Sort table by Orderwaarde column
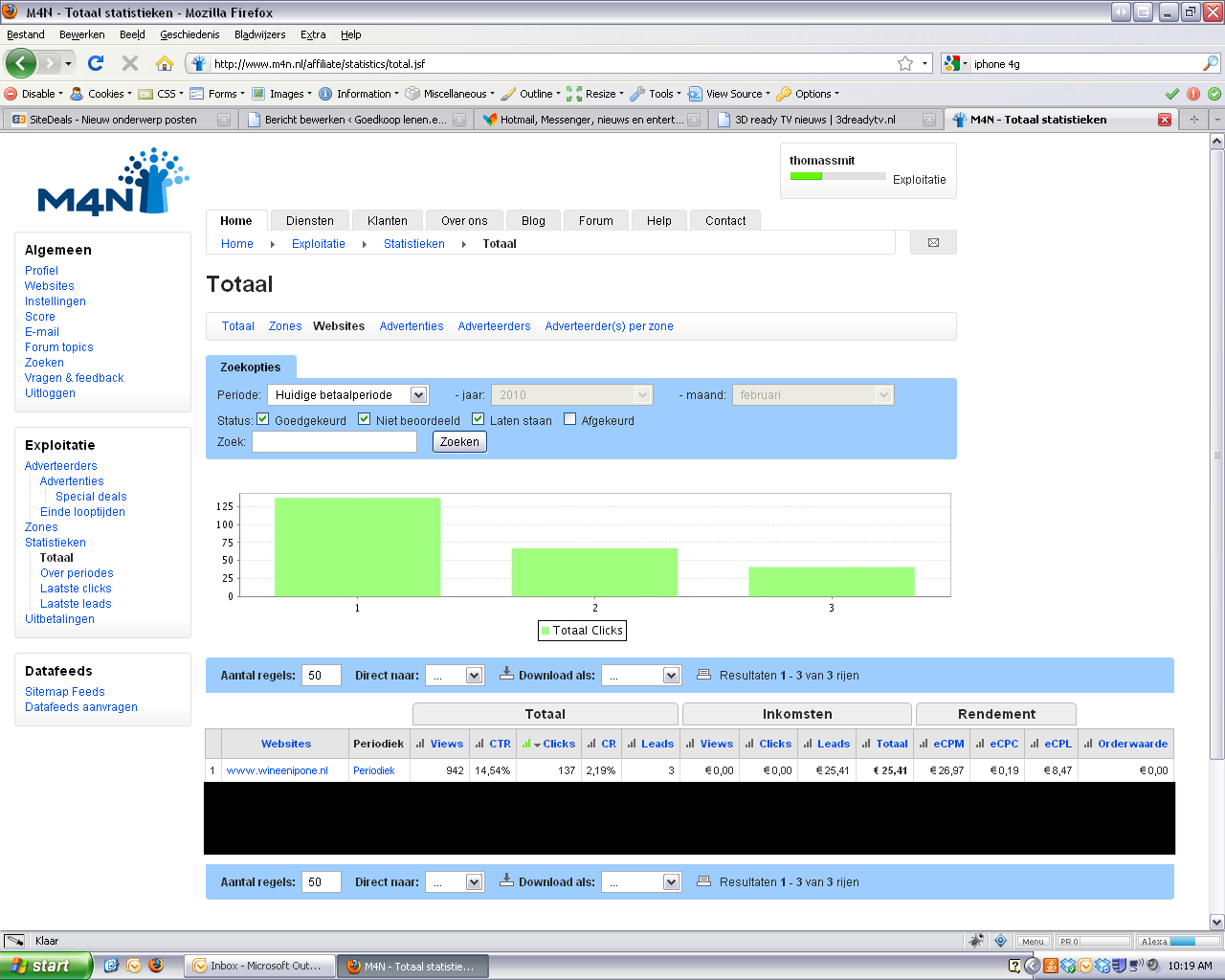The width and height of the screenshot is (1225, 980). tap(1126, 744)
